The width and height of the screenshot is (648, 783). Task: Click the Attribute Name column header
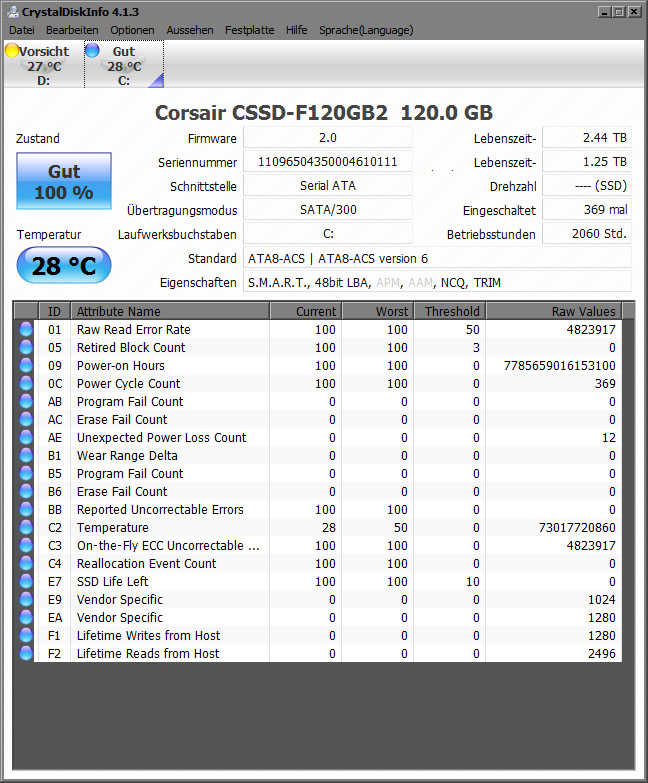pyautogui.click(x=170, y=312)
